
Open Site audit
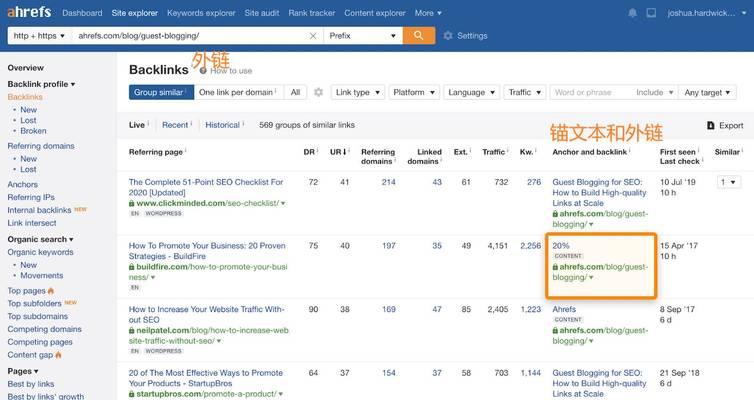pos(262,13)
